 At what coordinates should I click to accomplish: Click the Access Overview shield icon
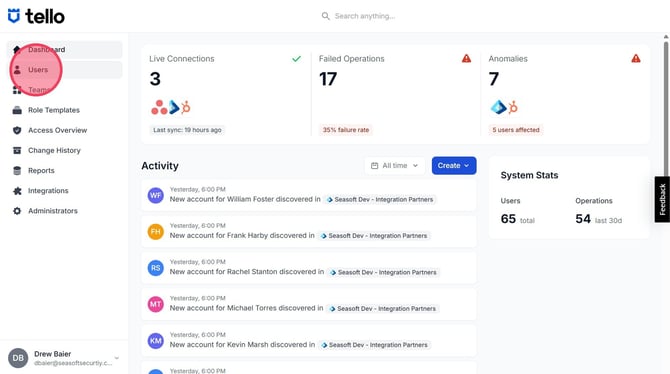[x=17, y=130]
